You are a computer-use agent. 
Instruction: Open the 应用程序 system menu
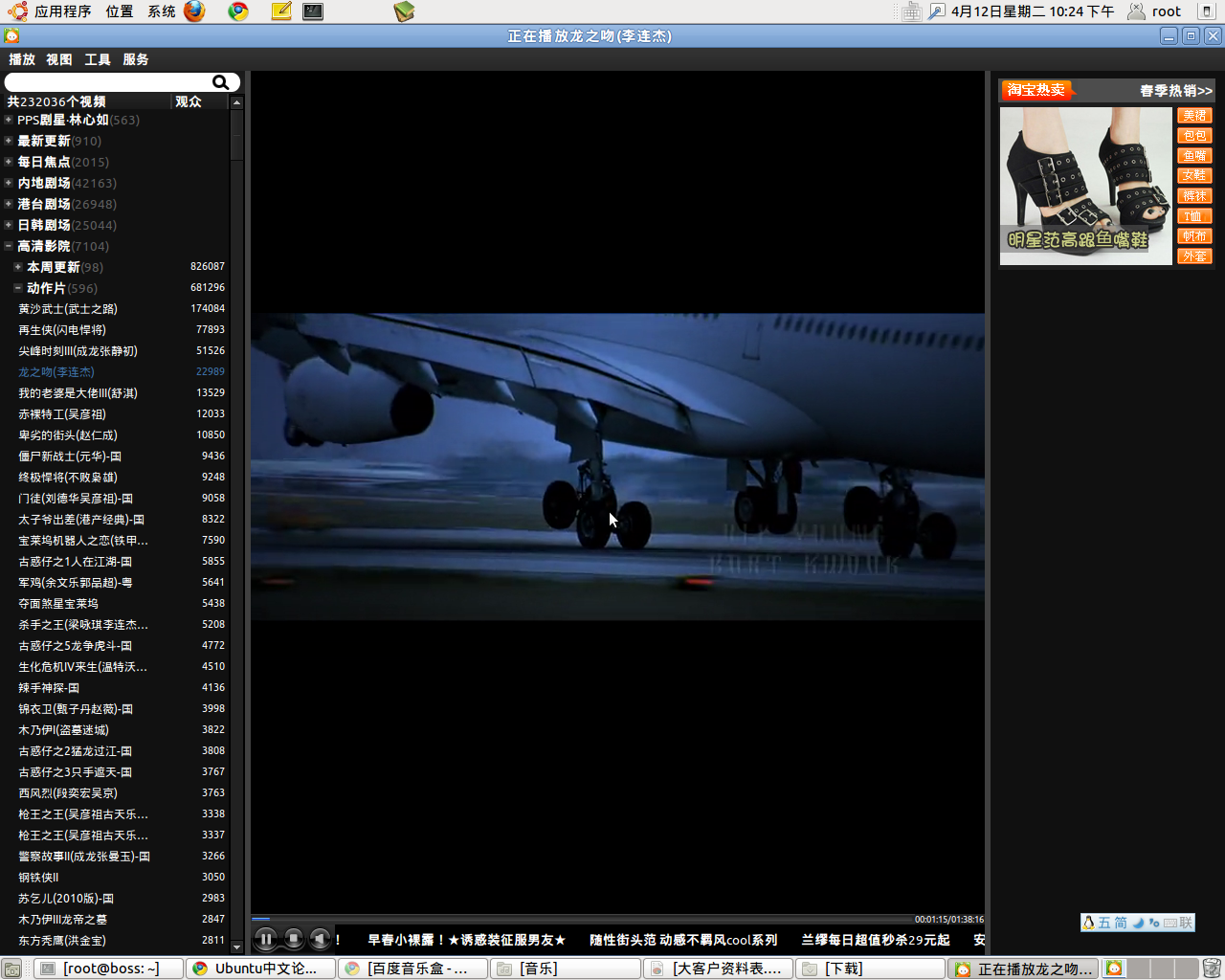63,11
